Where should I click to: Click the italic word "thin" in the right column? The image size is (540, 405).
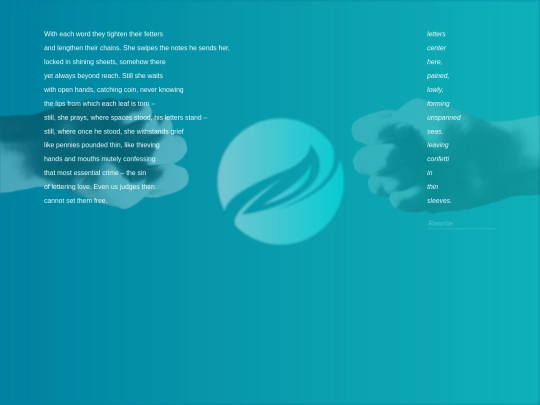click(432, 187)
